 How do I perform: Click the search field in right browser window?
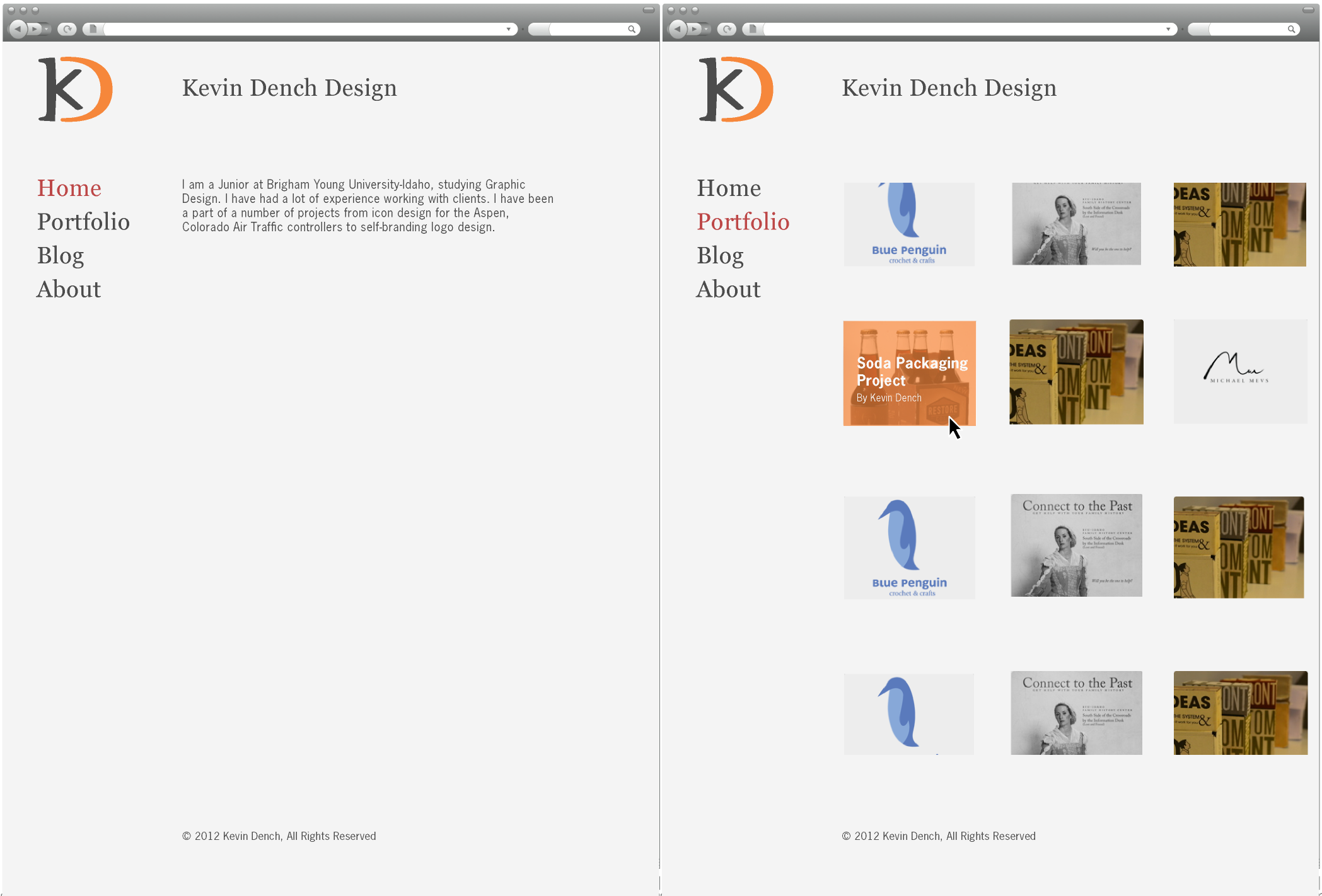point(1244,29)
